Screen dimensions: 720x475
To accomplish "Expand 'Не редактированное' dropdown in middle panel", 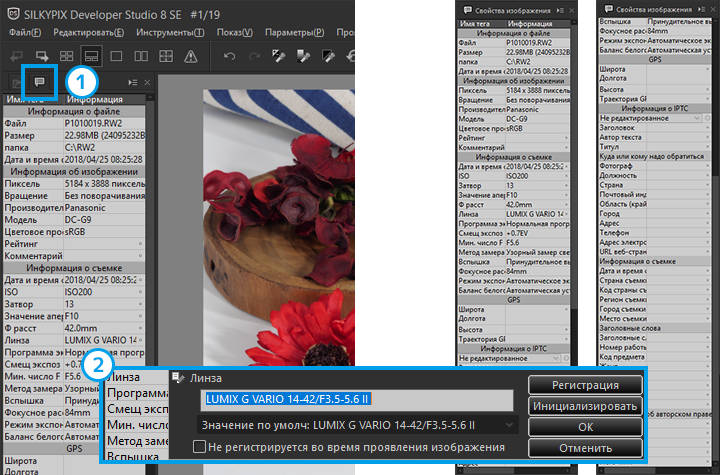I will pyautogui.click(x=556, y=358).
